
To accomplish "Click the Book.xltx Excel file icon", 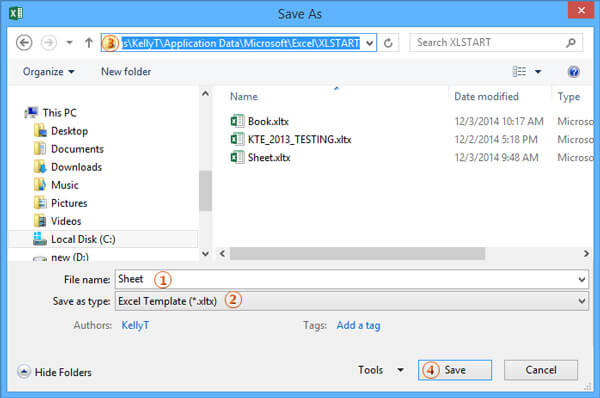I will click(x=237, y=121).
